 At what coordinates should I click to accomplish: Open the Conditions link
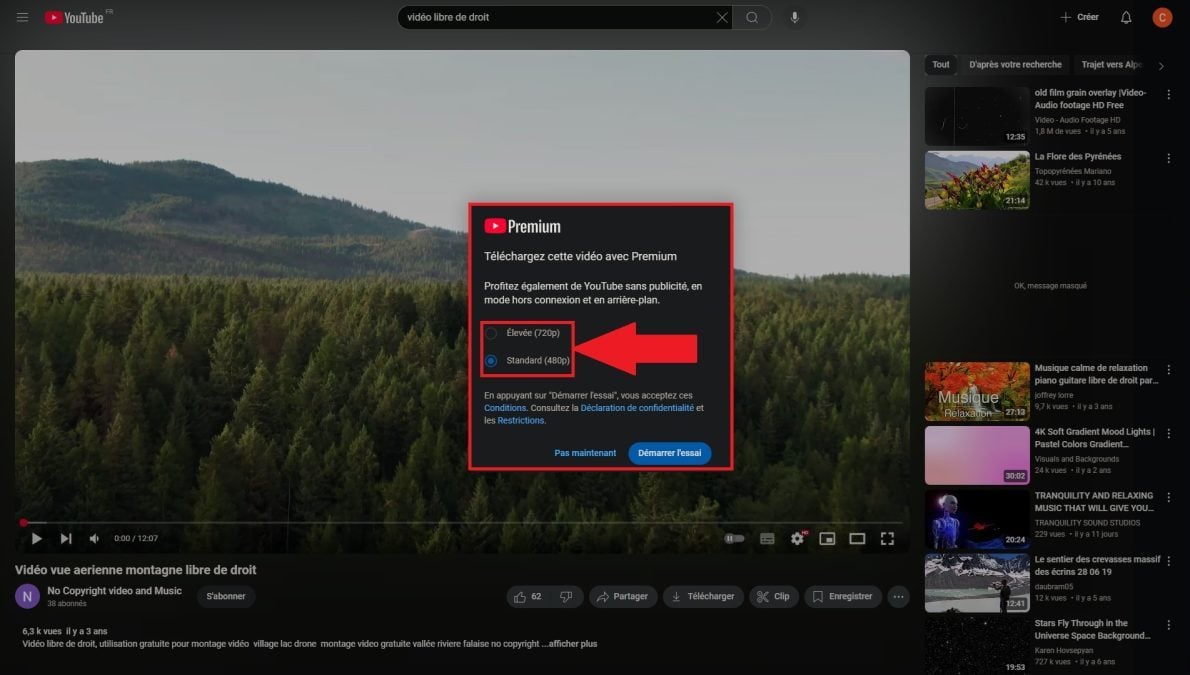click(505, 408)
